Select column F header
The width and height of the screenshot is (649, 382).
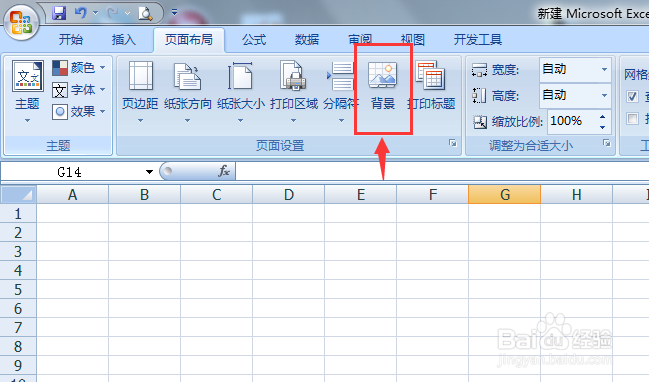[x=433, y=195]
